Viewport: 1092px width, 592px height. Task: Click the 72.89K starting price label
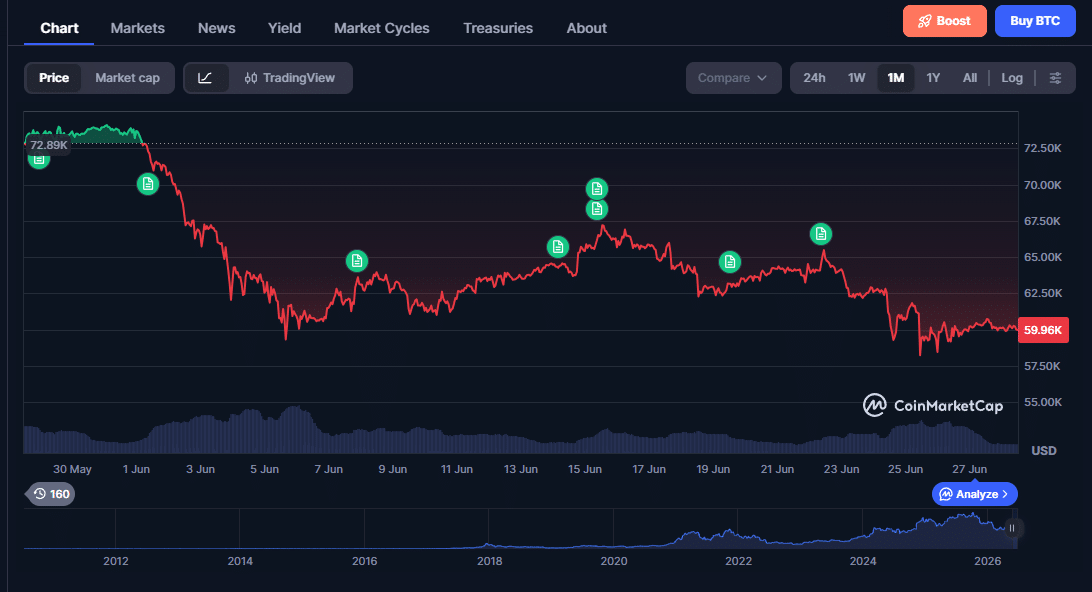(x=49, y=145)
